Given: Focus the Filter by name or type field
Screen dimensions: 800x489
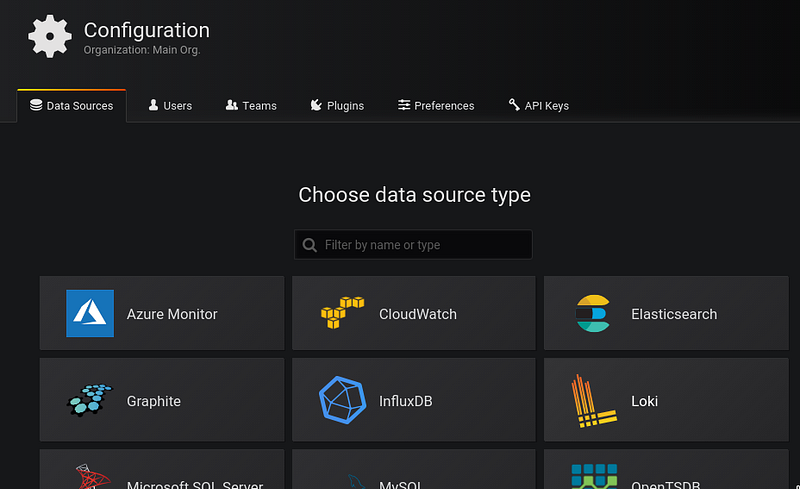Looking at the screenshot, I should pos(413,245).
